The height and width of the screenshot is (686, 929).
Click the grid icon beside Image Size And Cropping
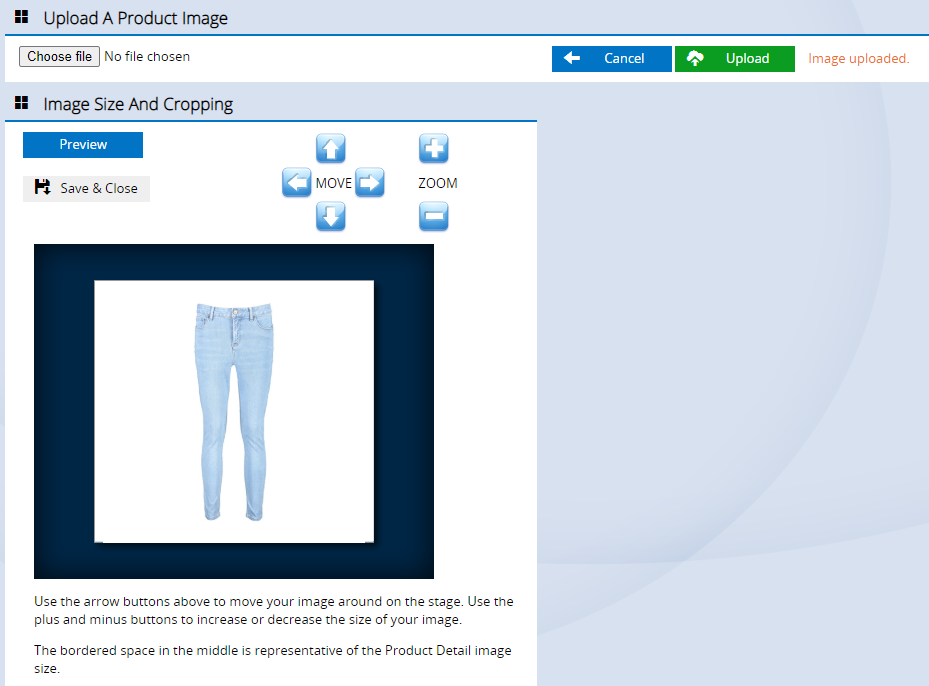pyautogui.click(x=21, y=103)
